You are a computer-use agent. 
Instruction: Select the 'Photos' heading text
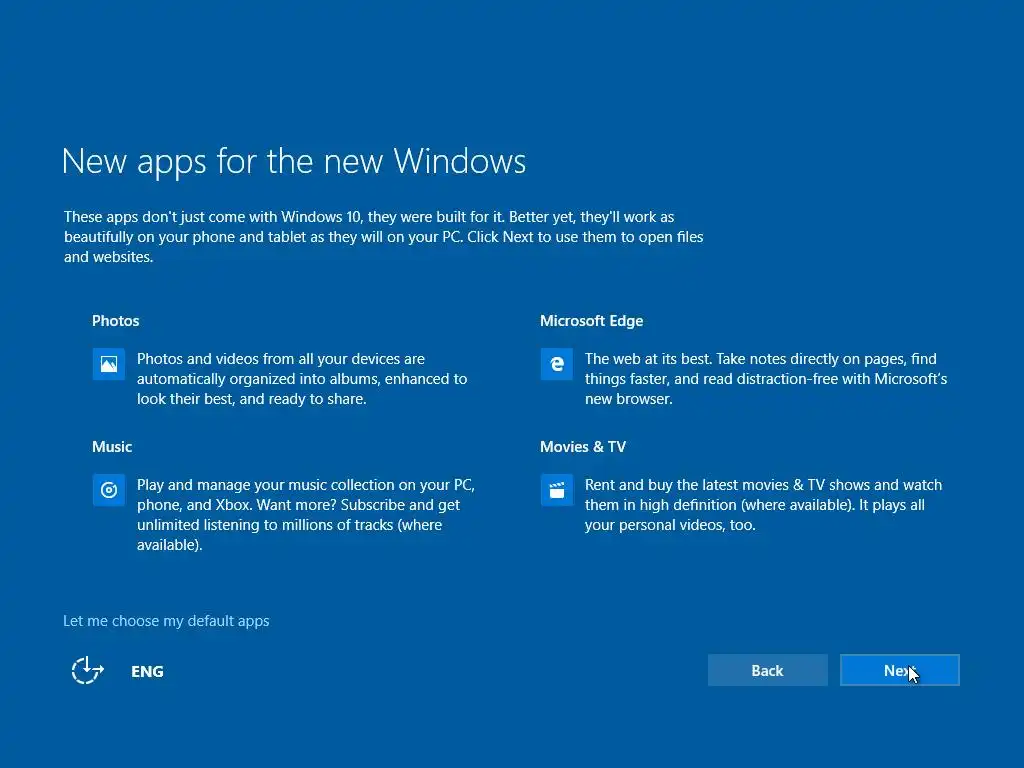coord(116,321)
